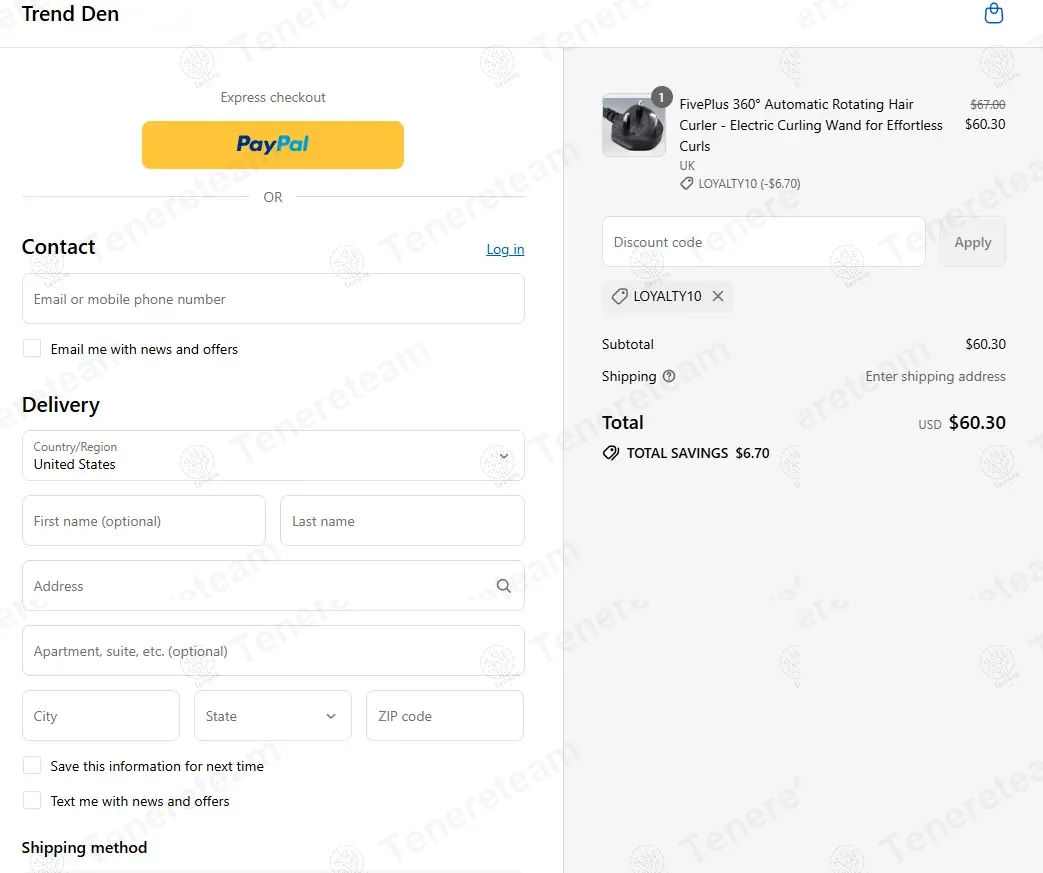Expand the State dropdown

click(273, 716)
